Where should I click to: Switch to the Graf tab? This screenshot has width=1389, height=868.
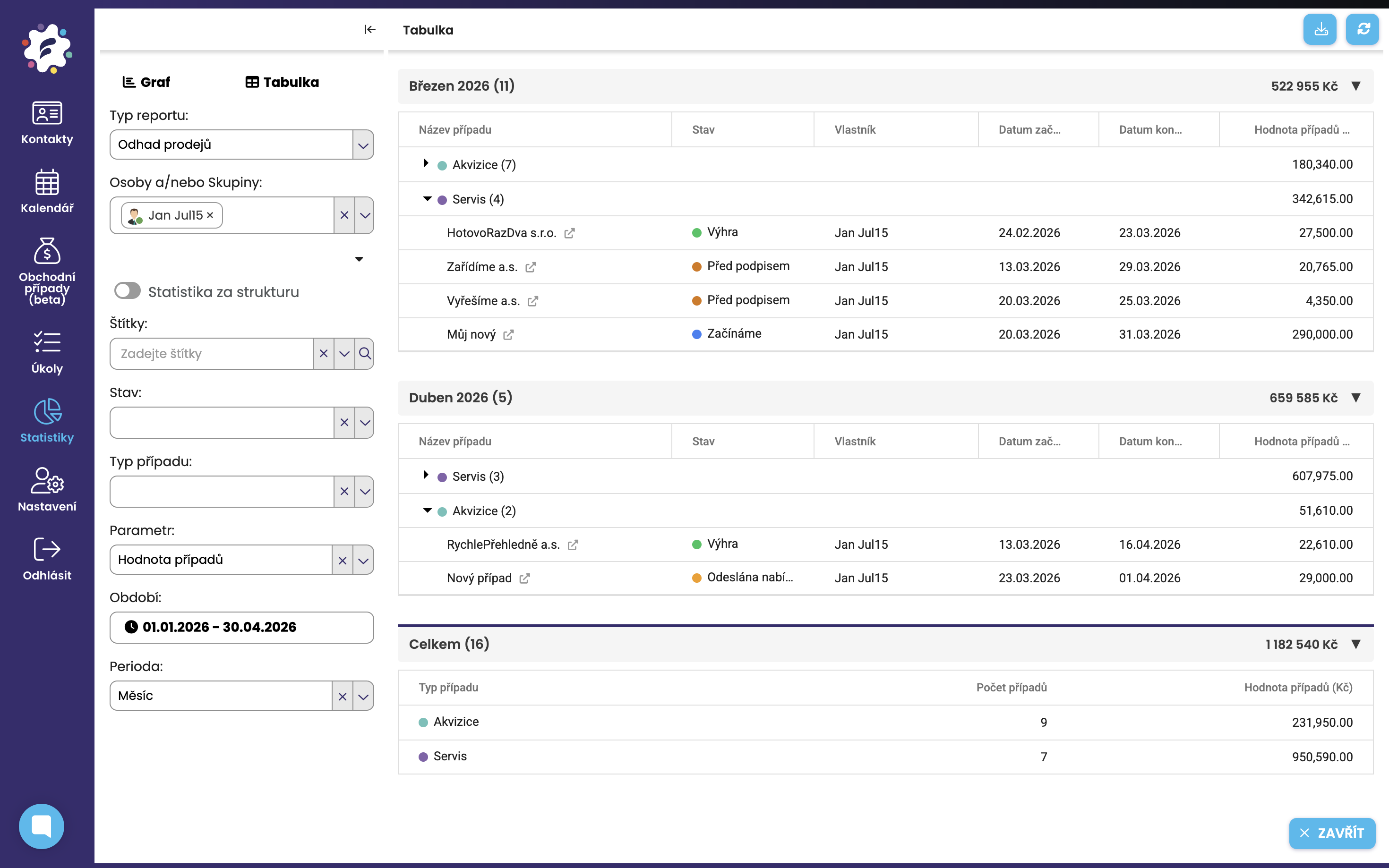coord(146,82)
